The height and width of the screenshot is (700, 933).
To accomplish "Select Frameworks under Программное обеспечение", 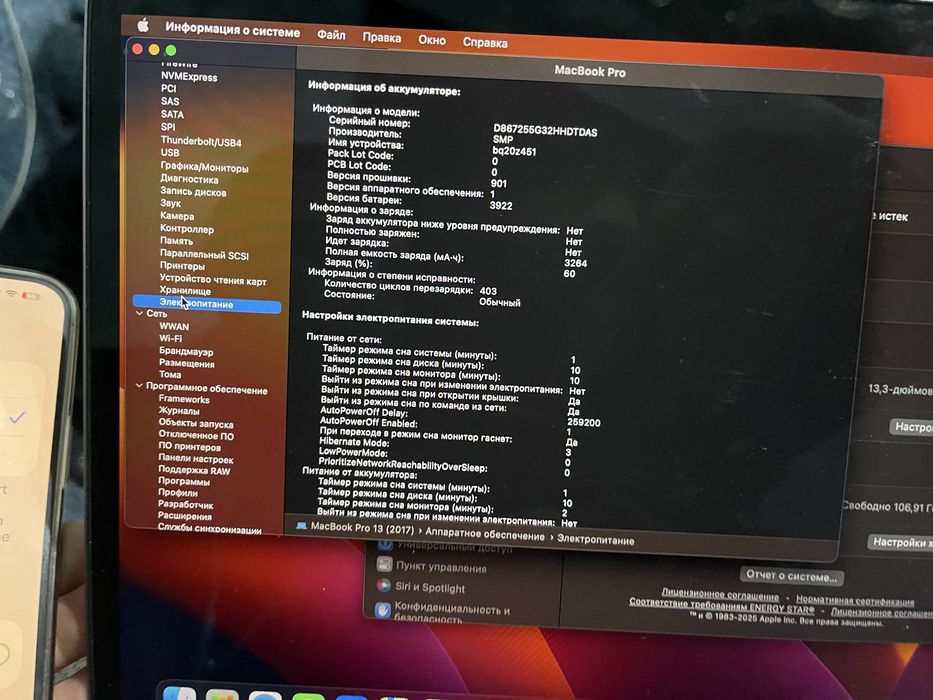I will click(184, 399).
